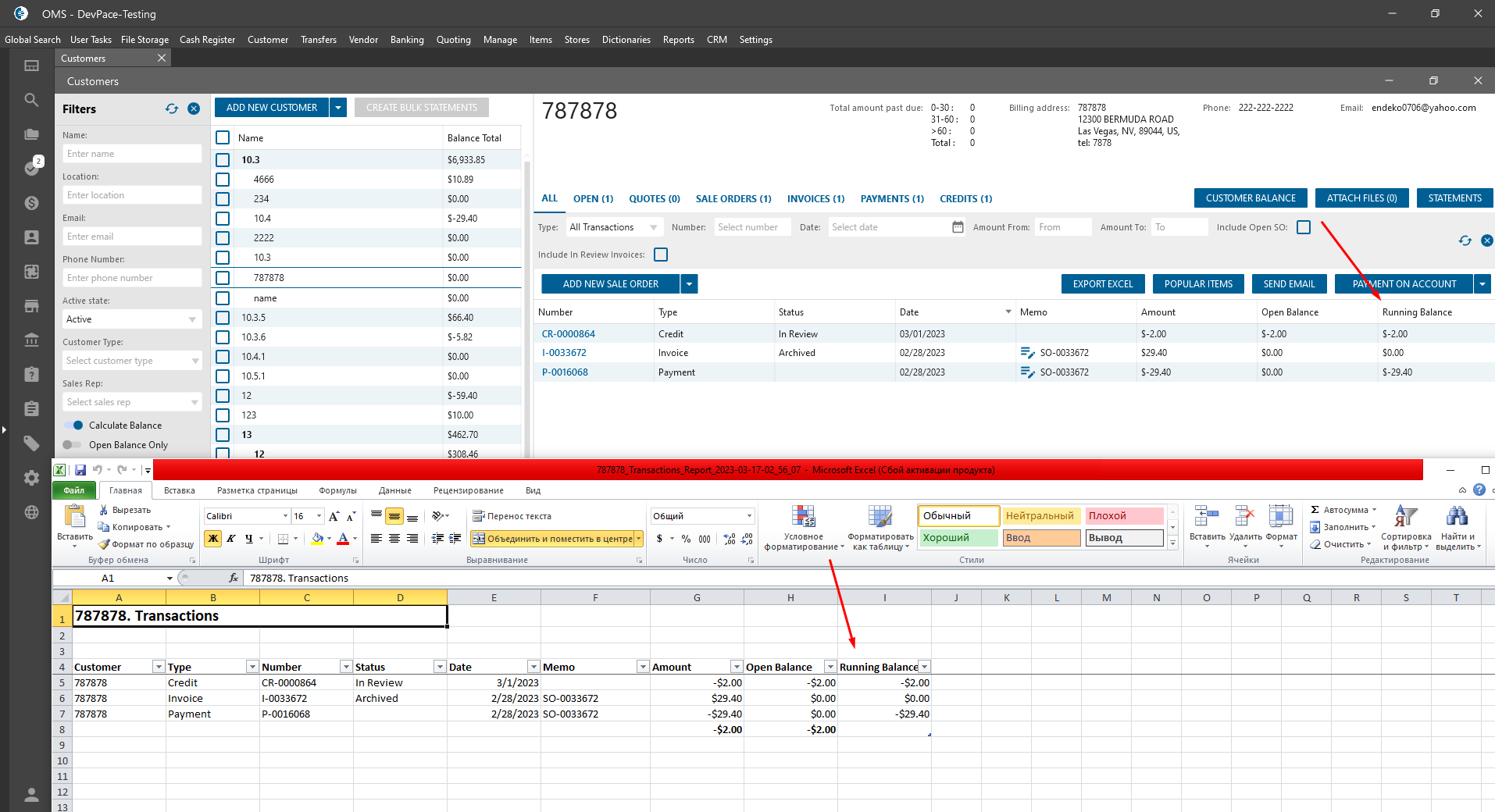Click the bold formatting icon in Excel

pyautogui.click(x=212, y=539)
